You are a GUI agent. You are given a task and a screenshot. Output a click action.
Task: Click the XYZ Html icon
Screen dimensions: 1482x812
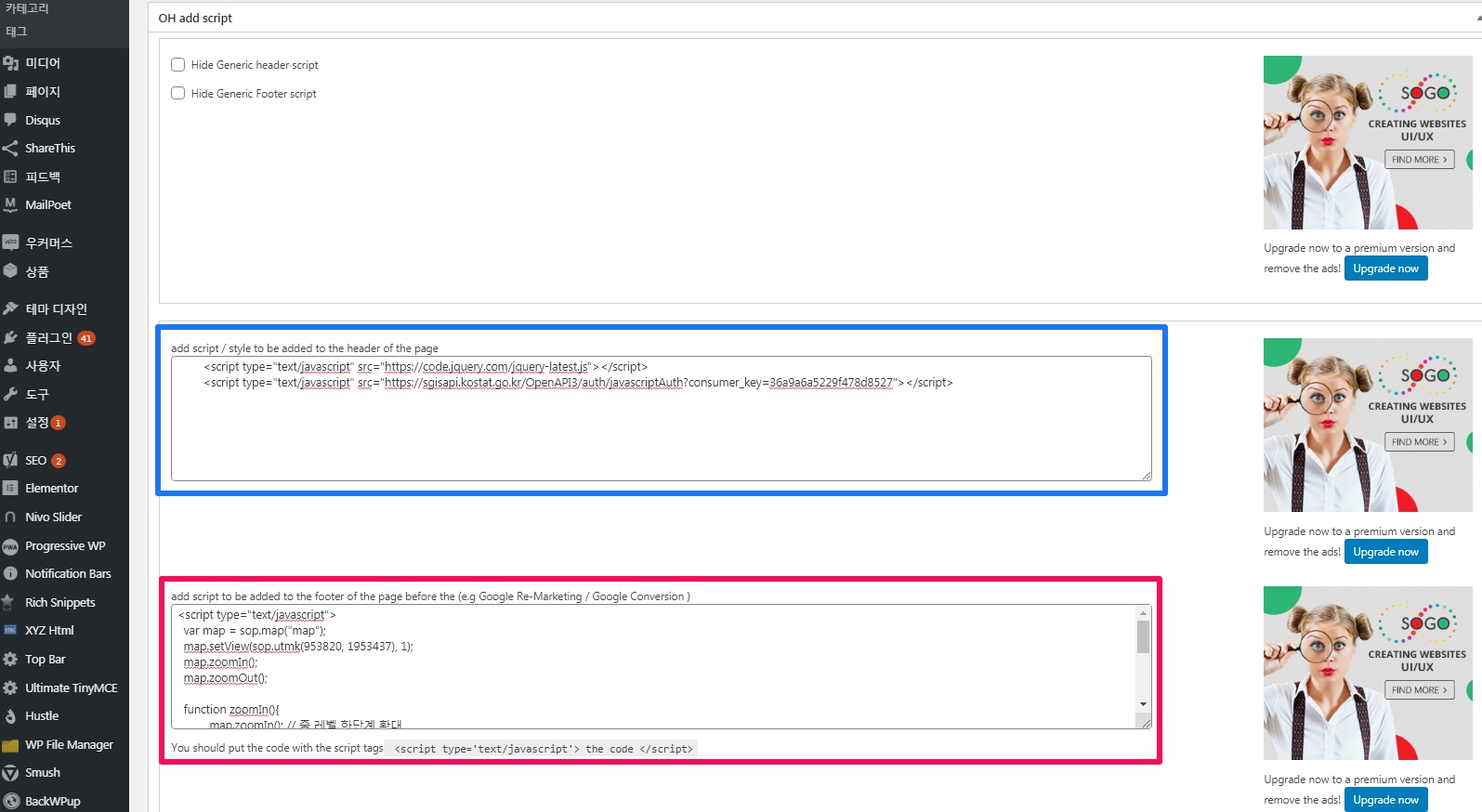[10, 630]
